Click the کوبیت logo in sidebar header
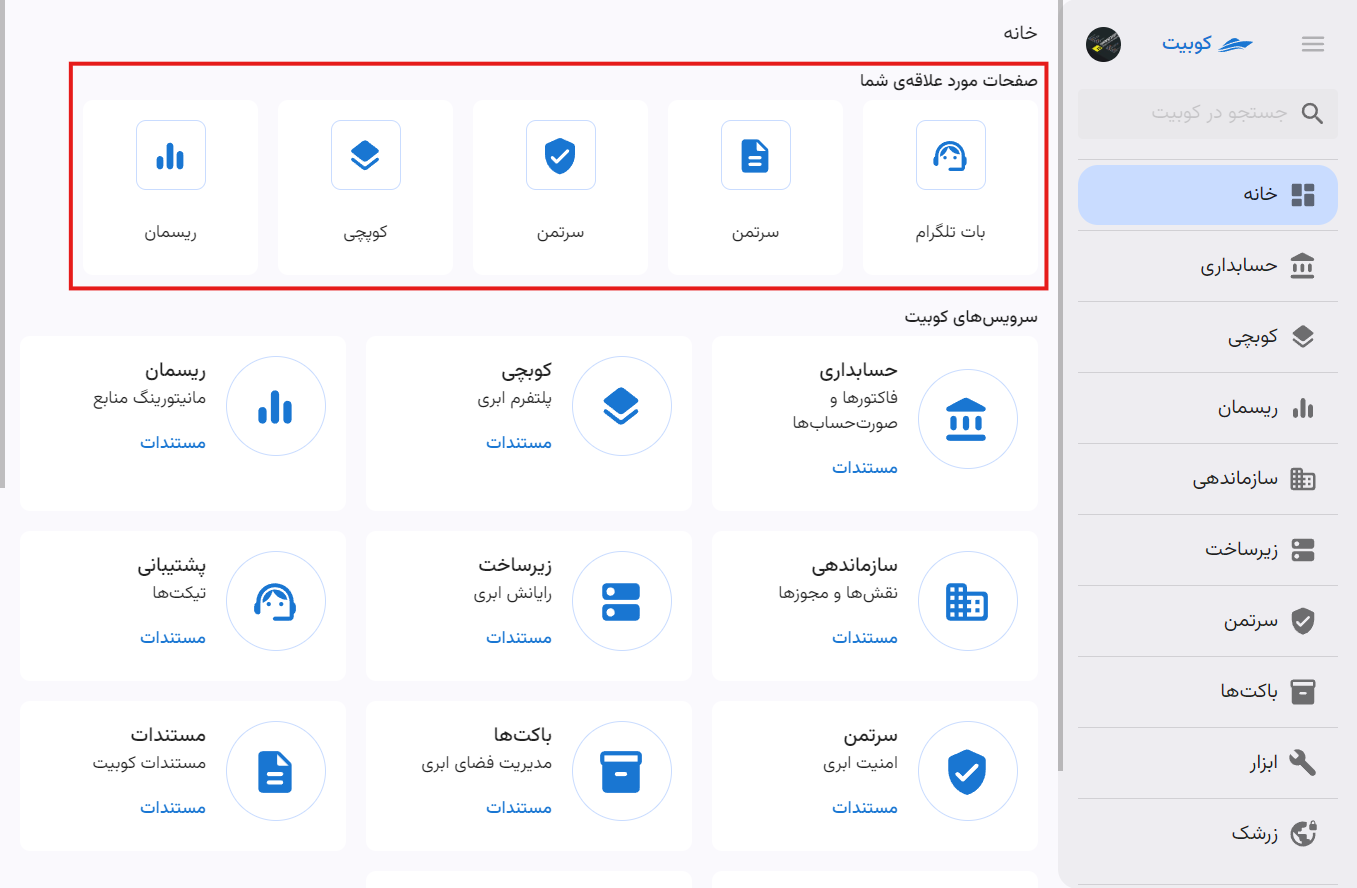Viewport: 1357px width, 888px height. tap(1207, 44)
